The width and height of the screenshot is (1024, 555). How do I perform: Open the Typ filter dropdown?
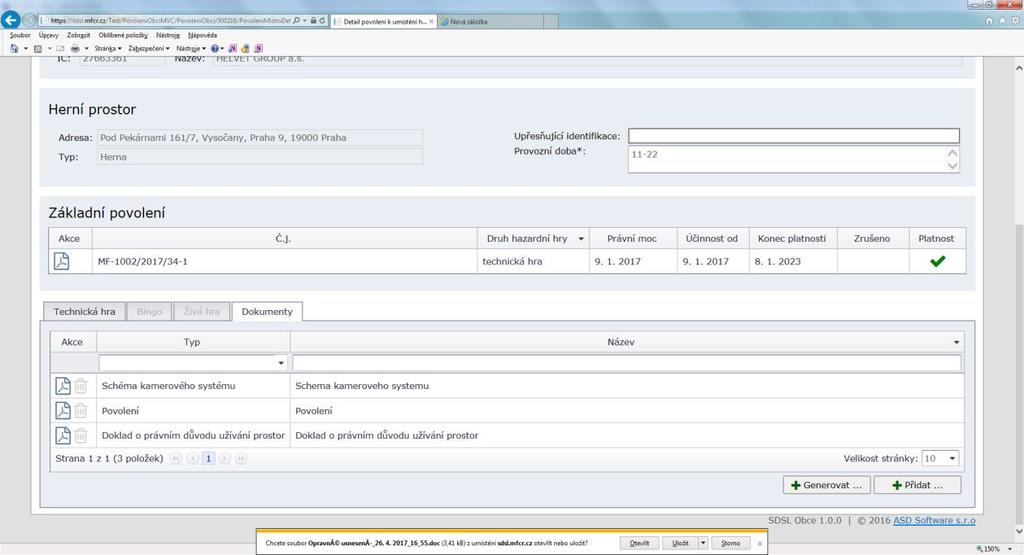[x=281, y=363]
